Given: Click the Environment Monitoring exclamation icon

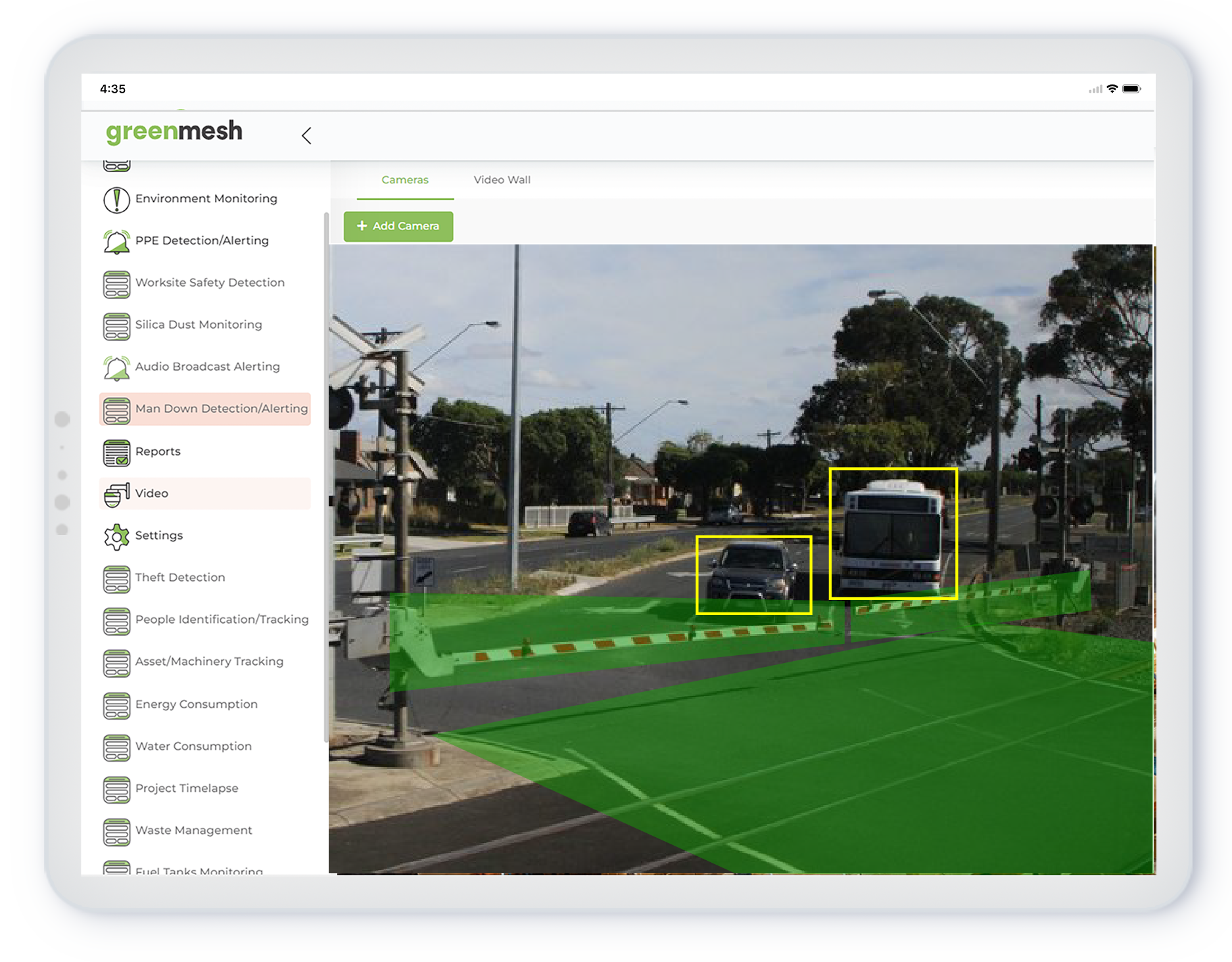Looking at the screenshot, I should point(116,199).
